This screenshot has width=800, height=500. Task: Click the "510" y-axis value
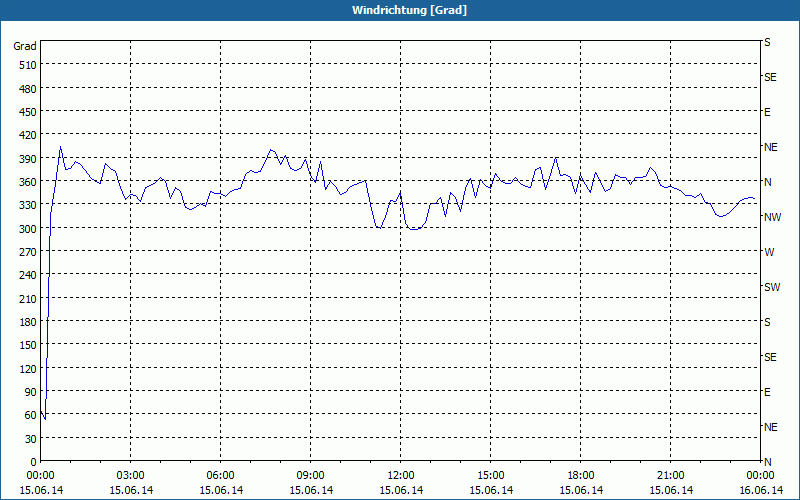coord(28,65)
